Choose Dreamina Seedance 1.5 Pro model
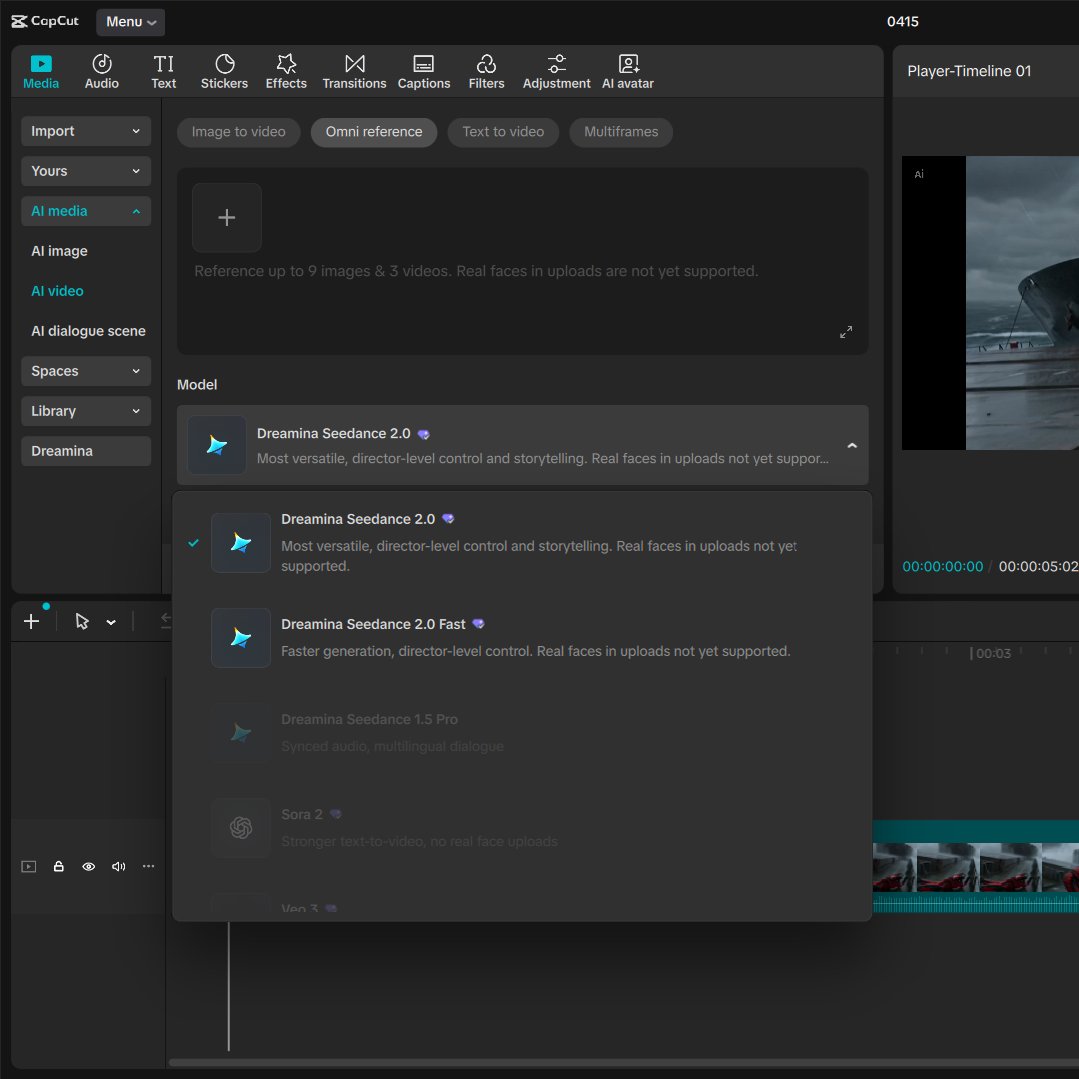This screenshot has height=1079, width=1079. pos(522,733)
